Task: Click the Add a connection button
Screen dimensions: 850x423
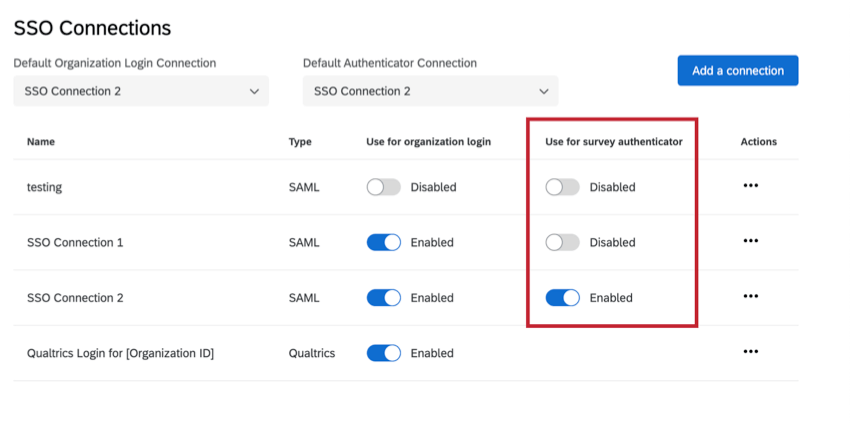Action: click(x=737, y=71)
